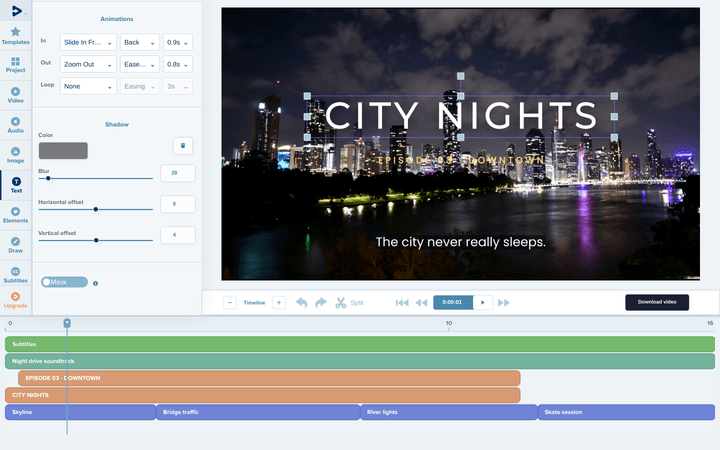
Task: Undo the last action
Action: coord(301,302)
